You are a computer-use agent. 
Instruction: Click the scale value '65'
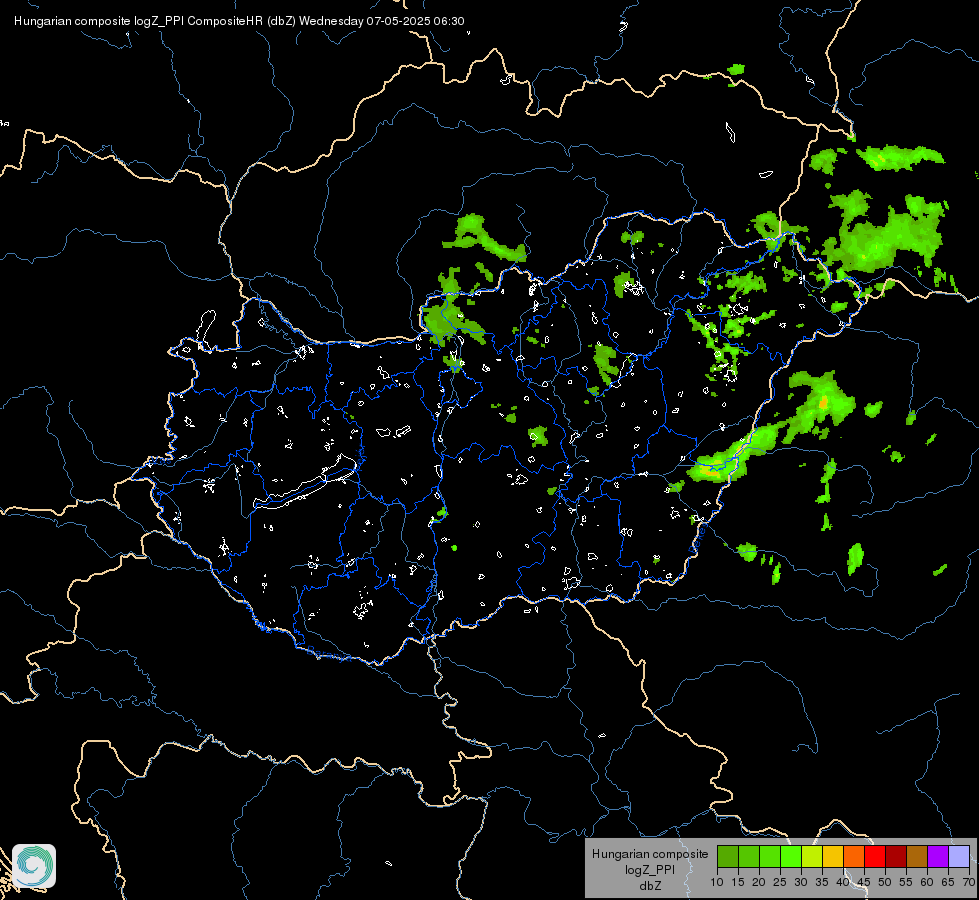948,882
